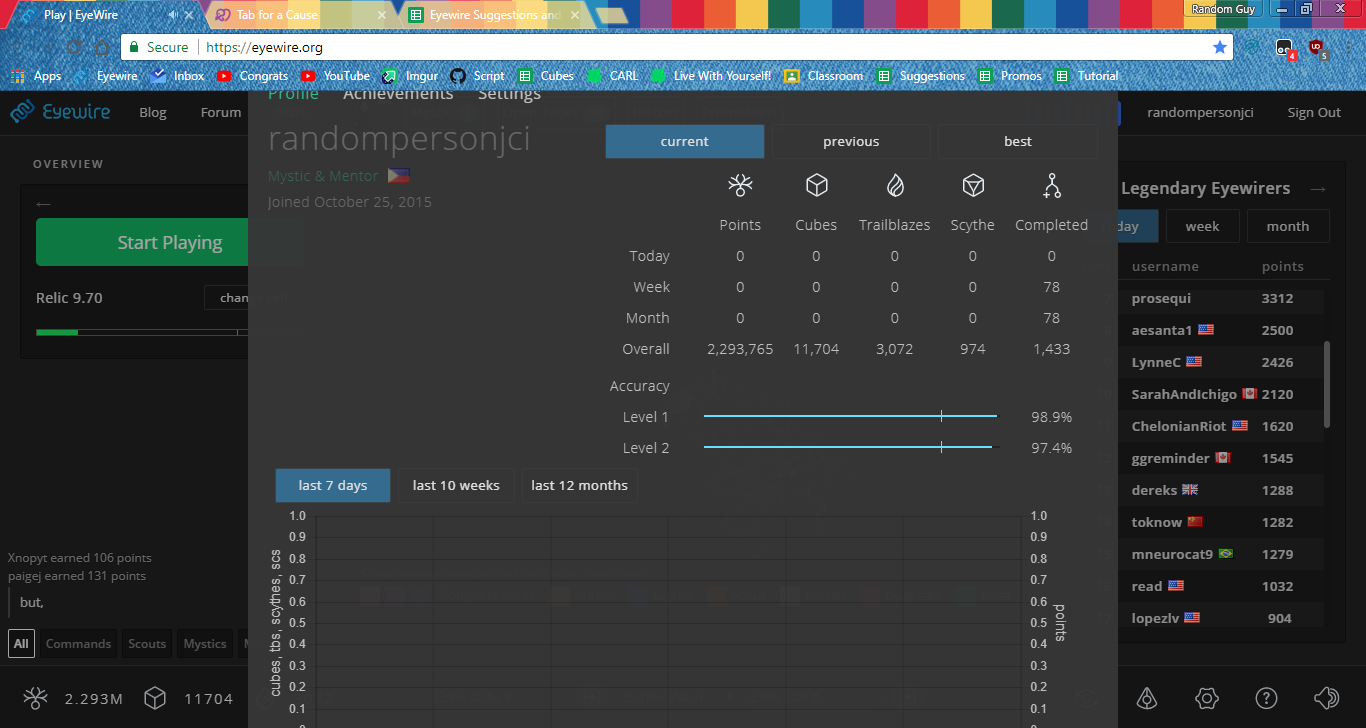Open the uBlock extension icon
1366x728 pixels.
click(1317, 47)
